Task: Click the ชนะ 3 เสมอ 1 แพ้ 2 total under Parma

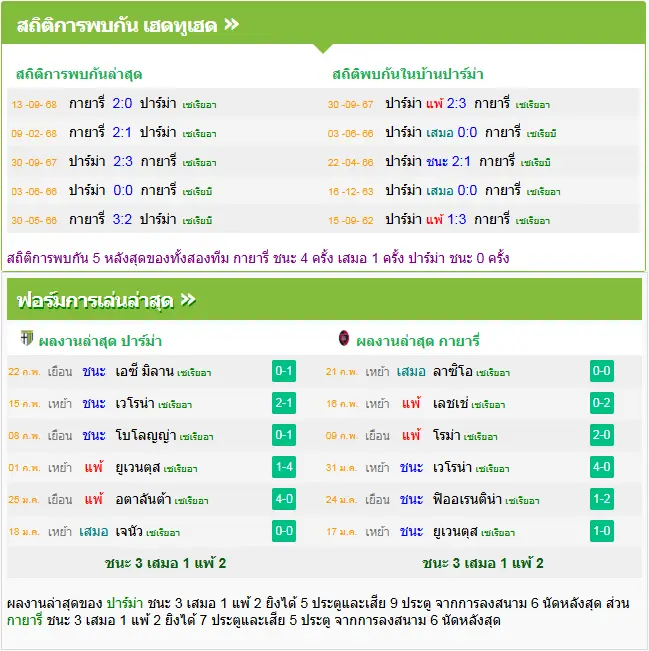Action: pos(165,563)
